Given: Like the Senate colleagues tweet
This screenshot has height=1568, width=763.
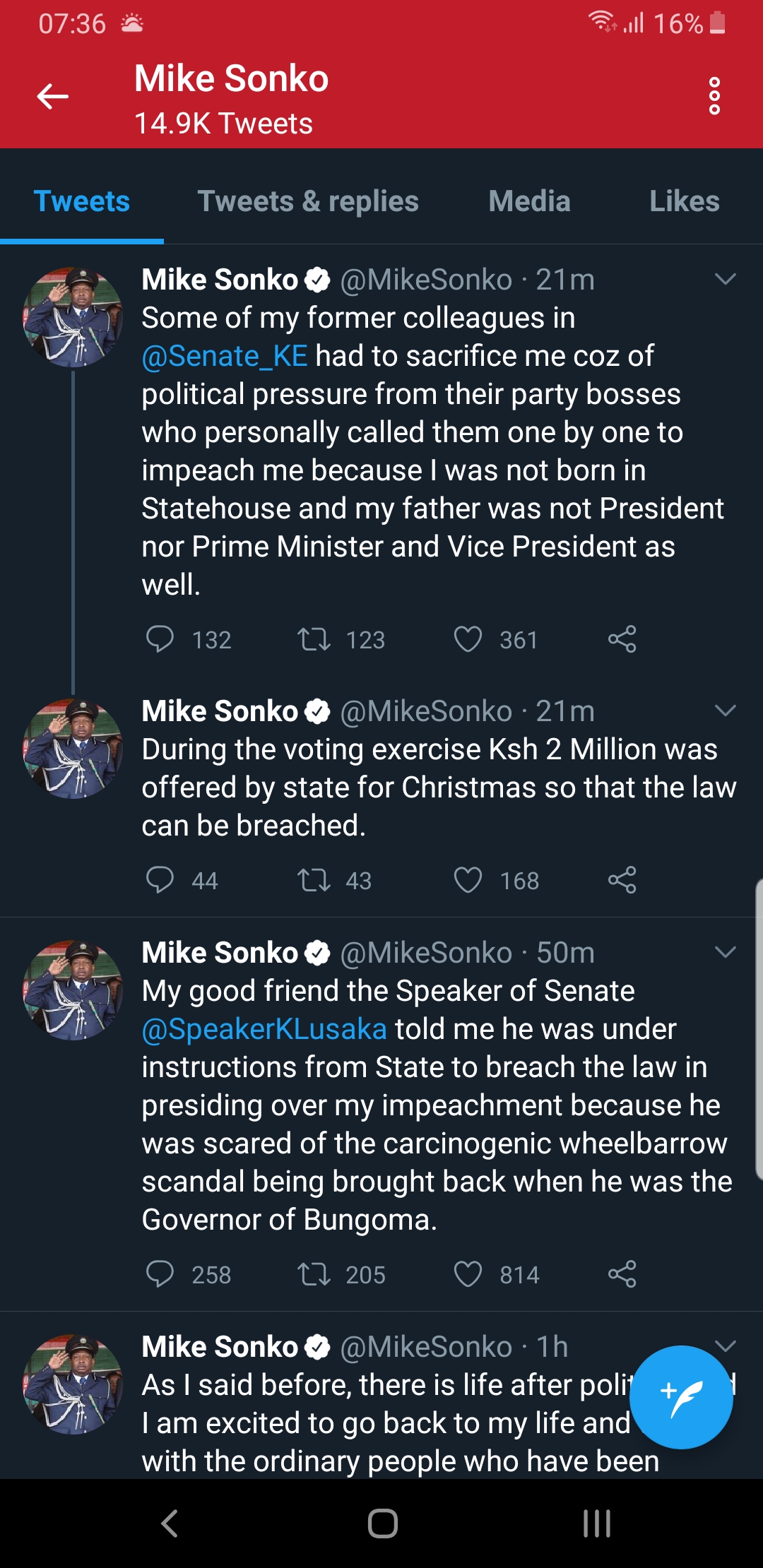Looking at the screenshot, I should tap(468, 639).
